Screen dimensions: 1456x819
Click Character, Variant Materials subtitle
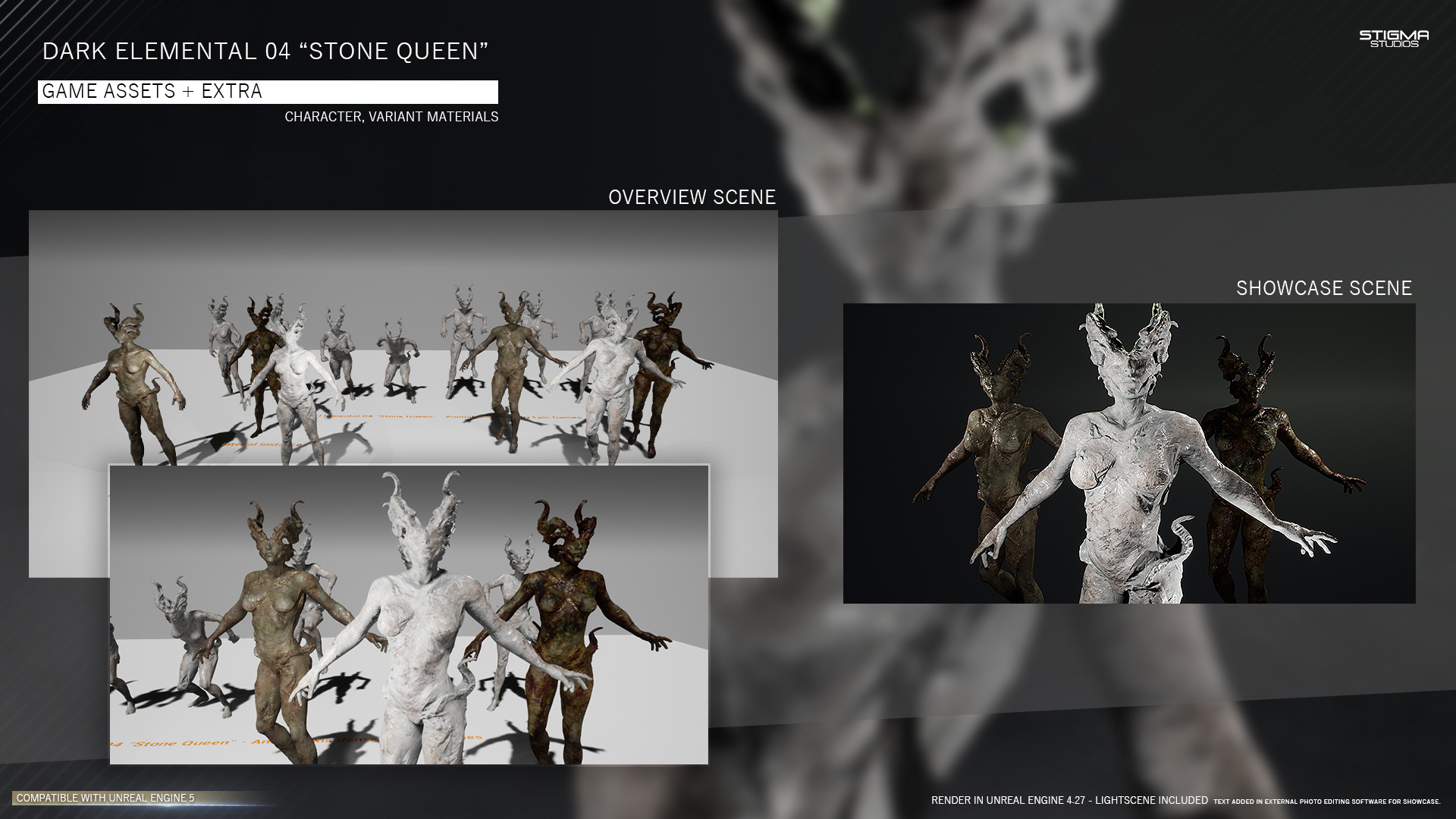tap(391, 117)
